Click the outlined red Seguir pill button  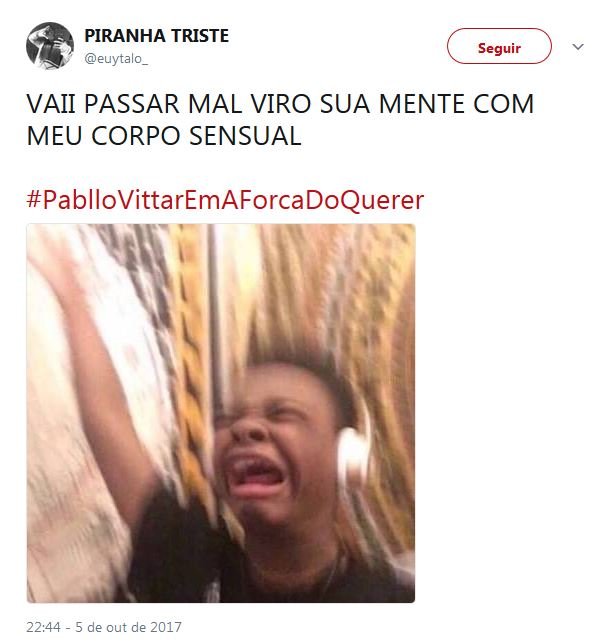(499, 46)
